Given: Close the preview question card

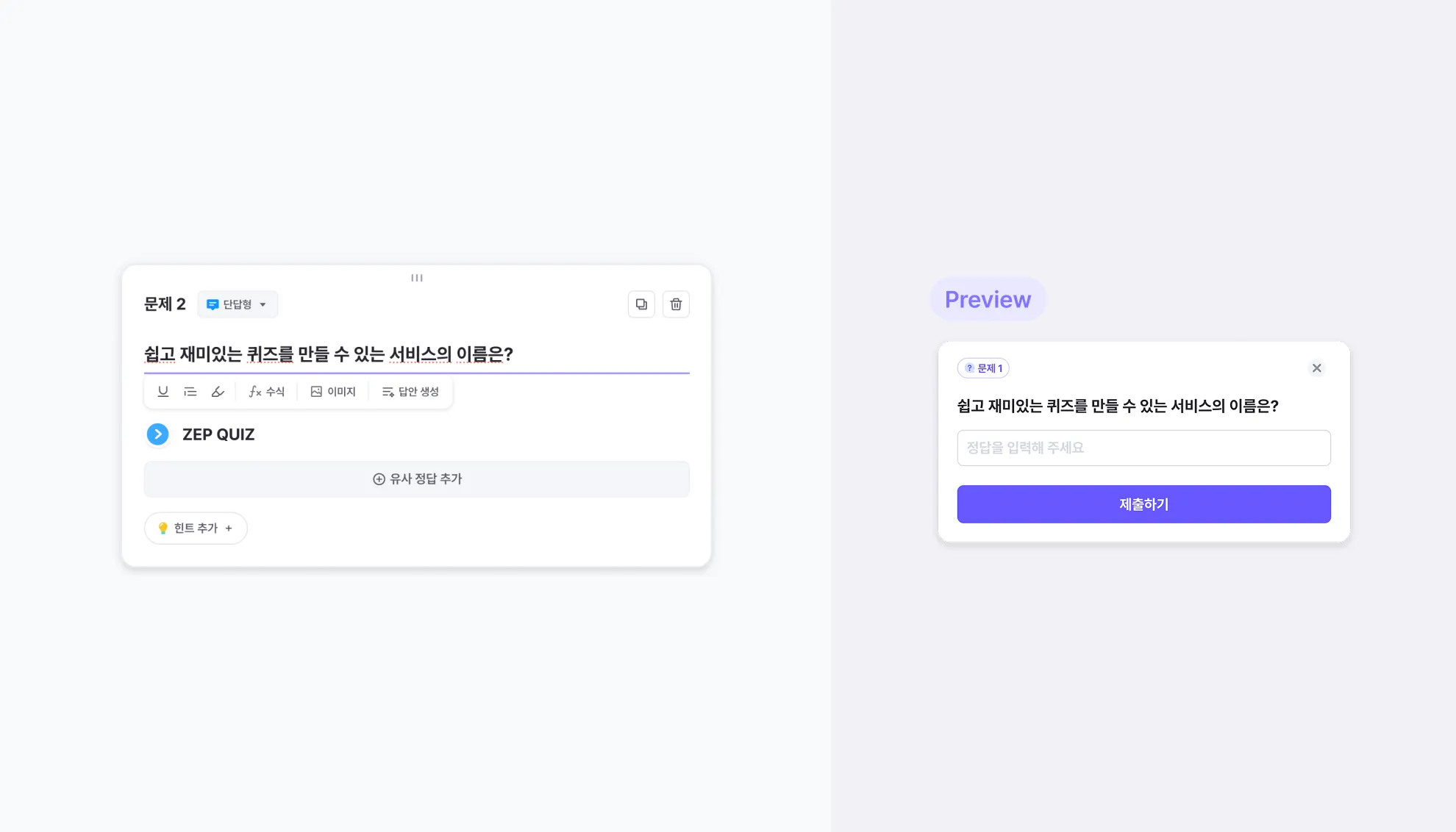Looking at the screenshot, I should 1316,368.
